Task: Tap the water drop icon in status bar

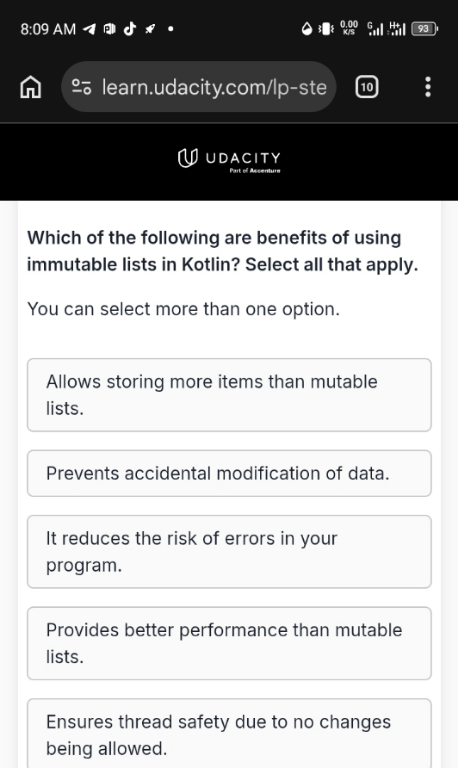Action: point(307,29)
